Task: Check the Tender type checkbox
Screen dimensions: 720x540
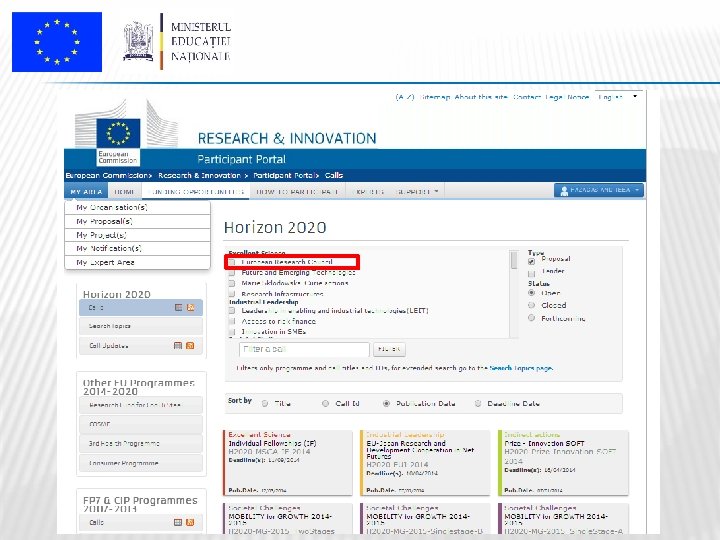Action: tap(531, 274)
